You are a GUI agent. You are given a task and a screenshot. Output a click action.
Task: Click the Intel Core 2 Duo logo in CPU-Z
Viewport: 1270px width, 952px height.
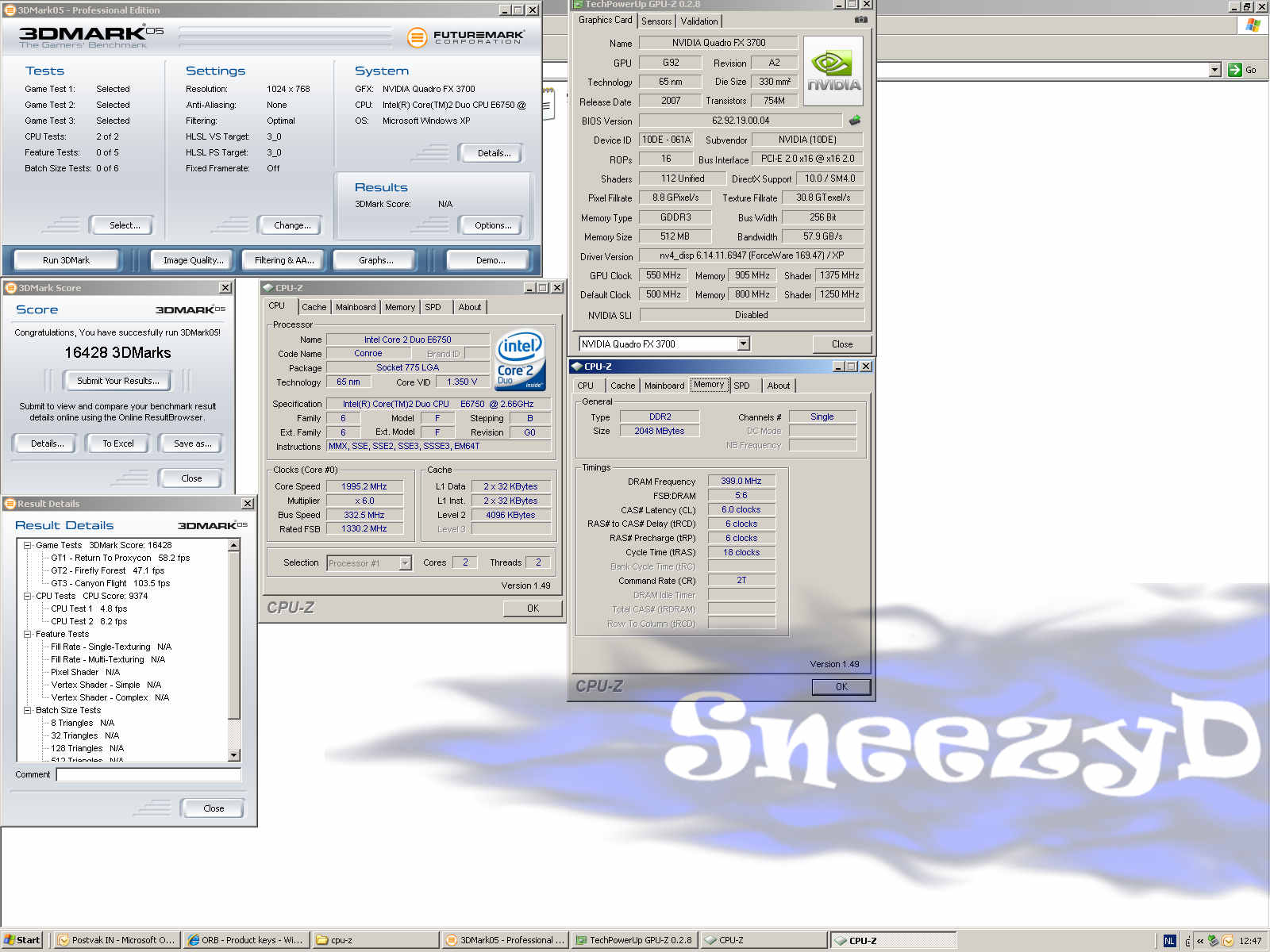521,361
